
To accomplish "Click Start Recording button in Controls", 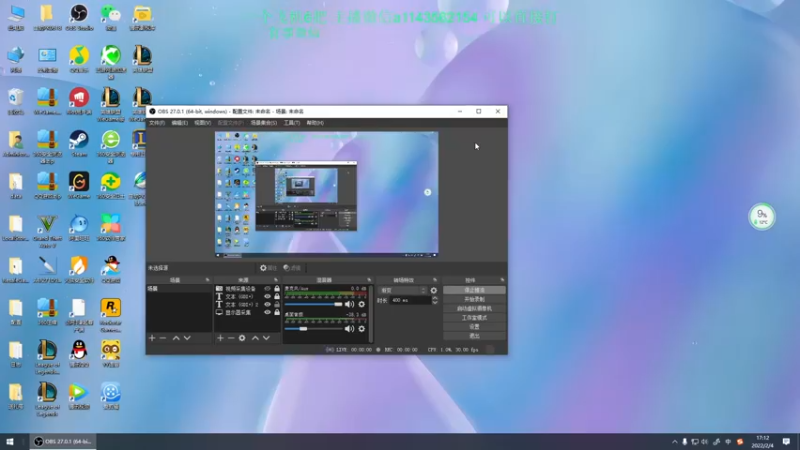I will (x=474, y=299).
